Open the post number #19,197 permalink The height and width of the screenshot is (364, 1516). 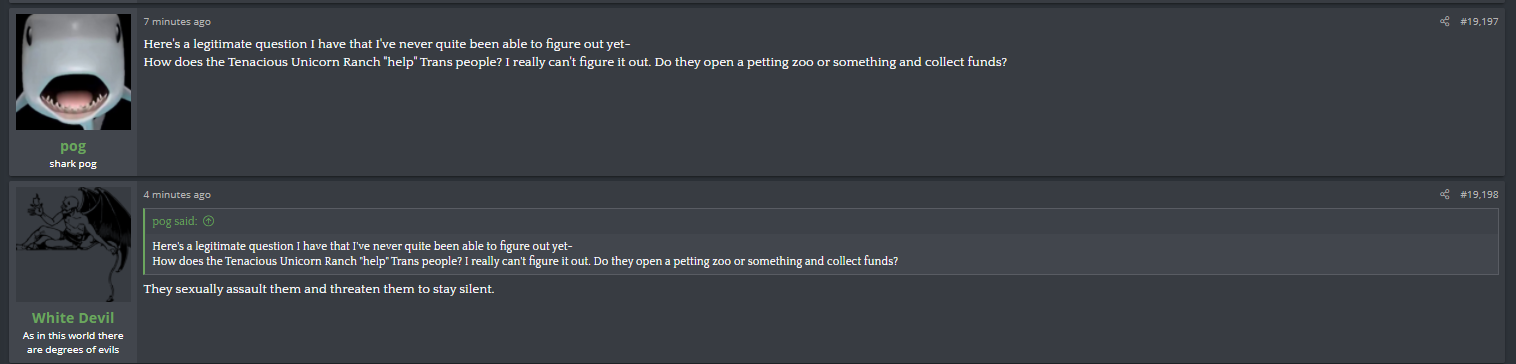click(x=1479, y=22)
